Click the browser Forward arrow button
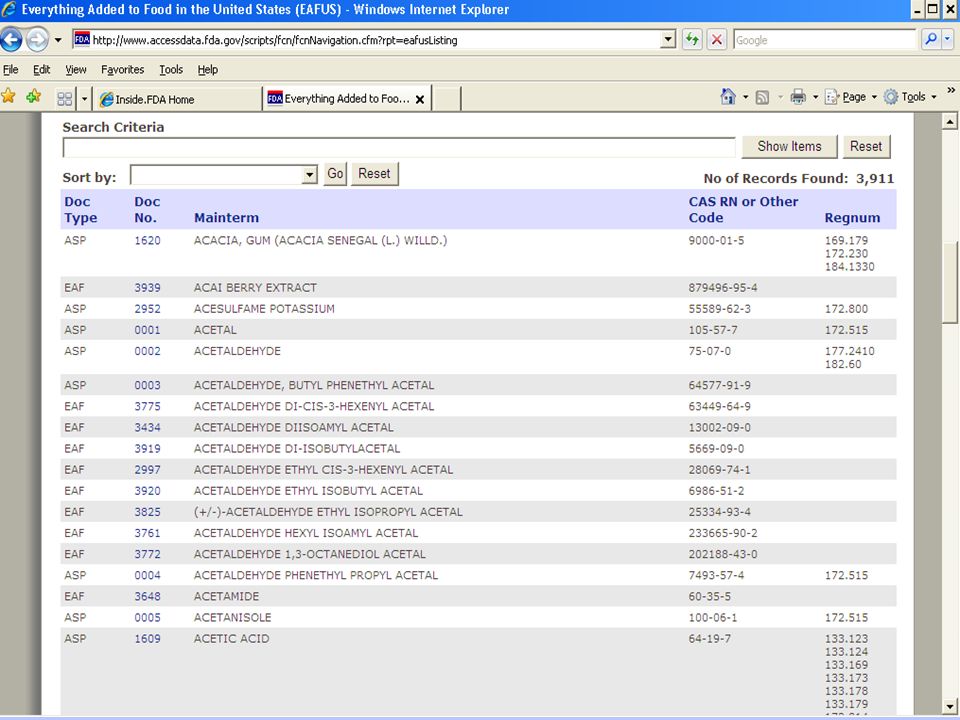The width and height of the screenshot is (960, 720). point(37,40)
